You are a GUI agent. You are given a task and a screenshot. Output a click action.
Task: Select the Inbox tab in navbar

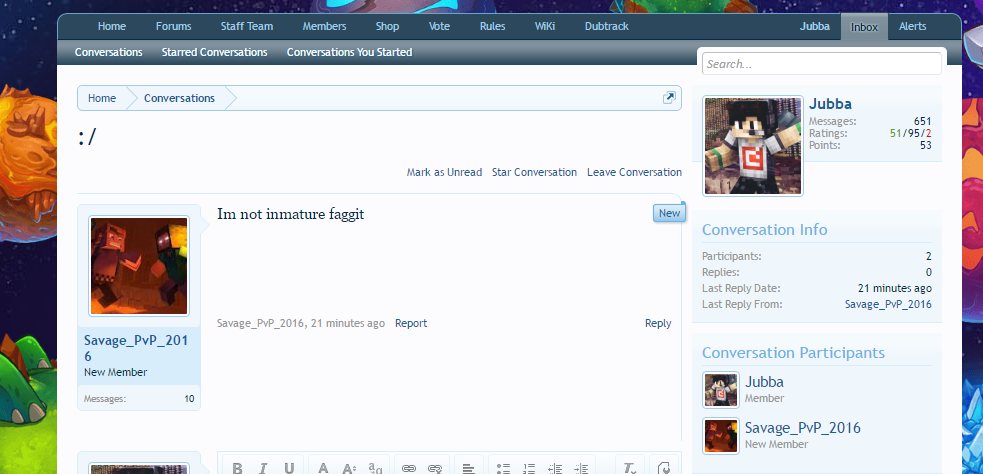pyautogui.click(x=864, y=27)
